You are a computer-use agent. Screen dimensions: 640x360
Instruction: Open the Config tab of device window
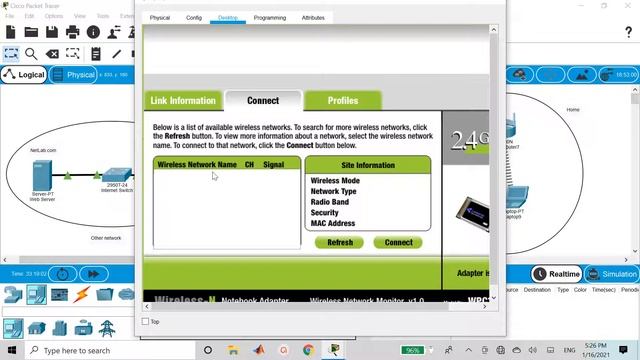(x=194, y=18)
